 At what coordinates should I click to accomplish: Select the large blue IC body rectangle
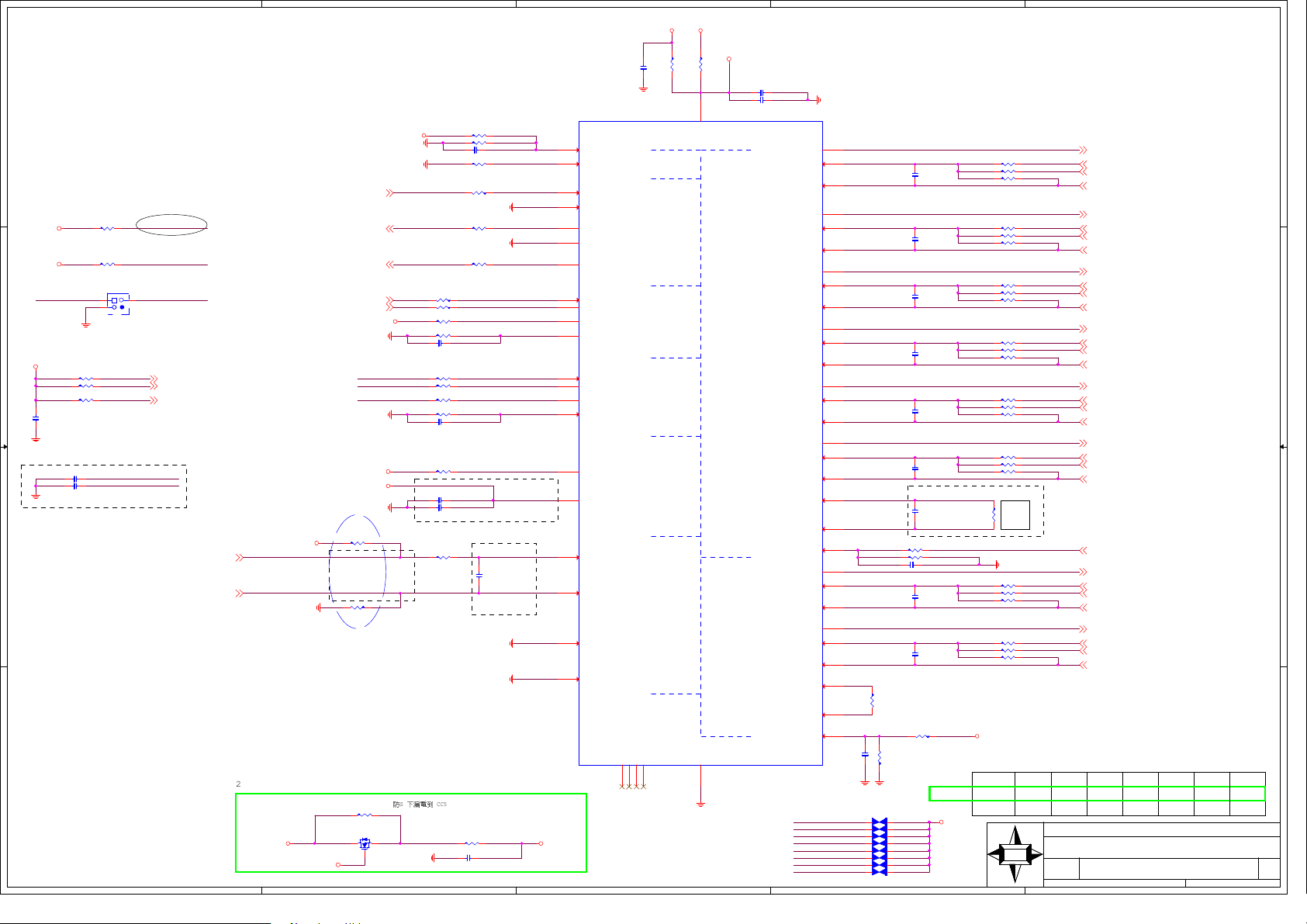700,443
